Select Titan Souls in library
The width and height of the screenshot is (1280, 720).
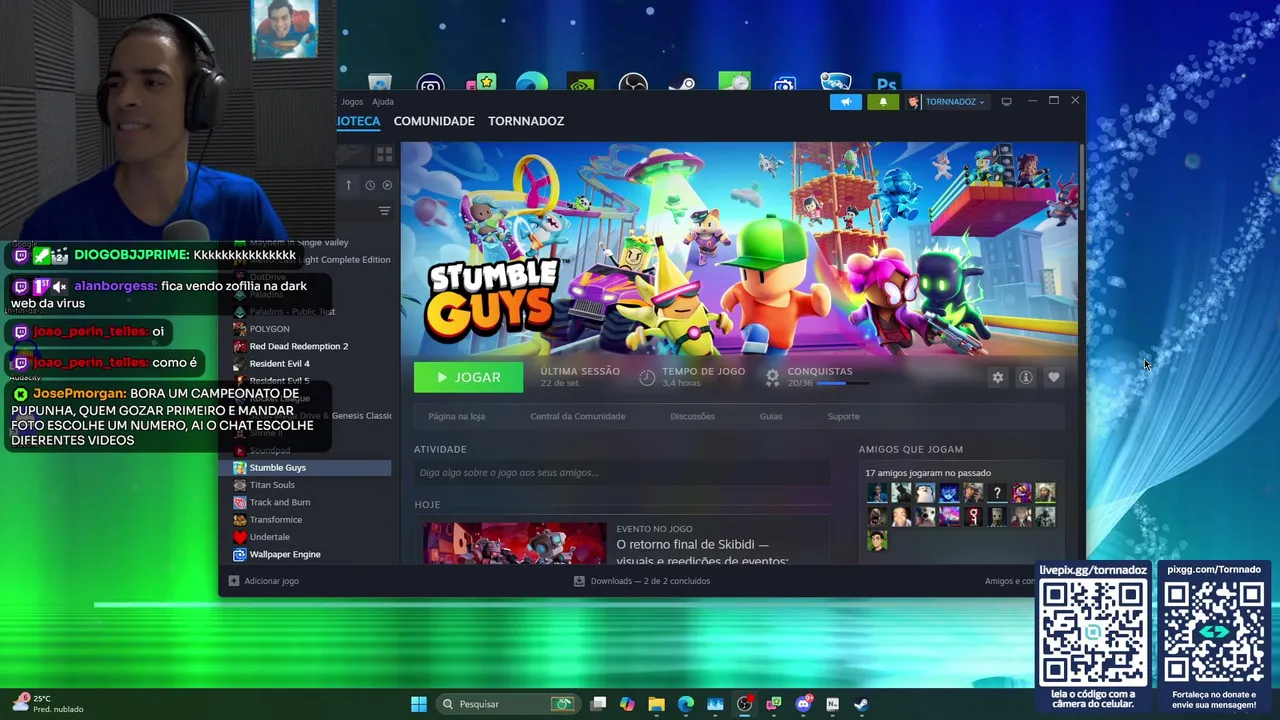[x=272, y=485]
